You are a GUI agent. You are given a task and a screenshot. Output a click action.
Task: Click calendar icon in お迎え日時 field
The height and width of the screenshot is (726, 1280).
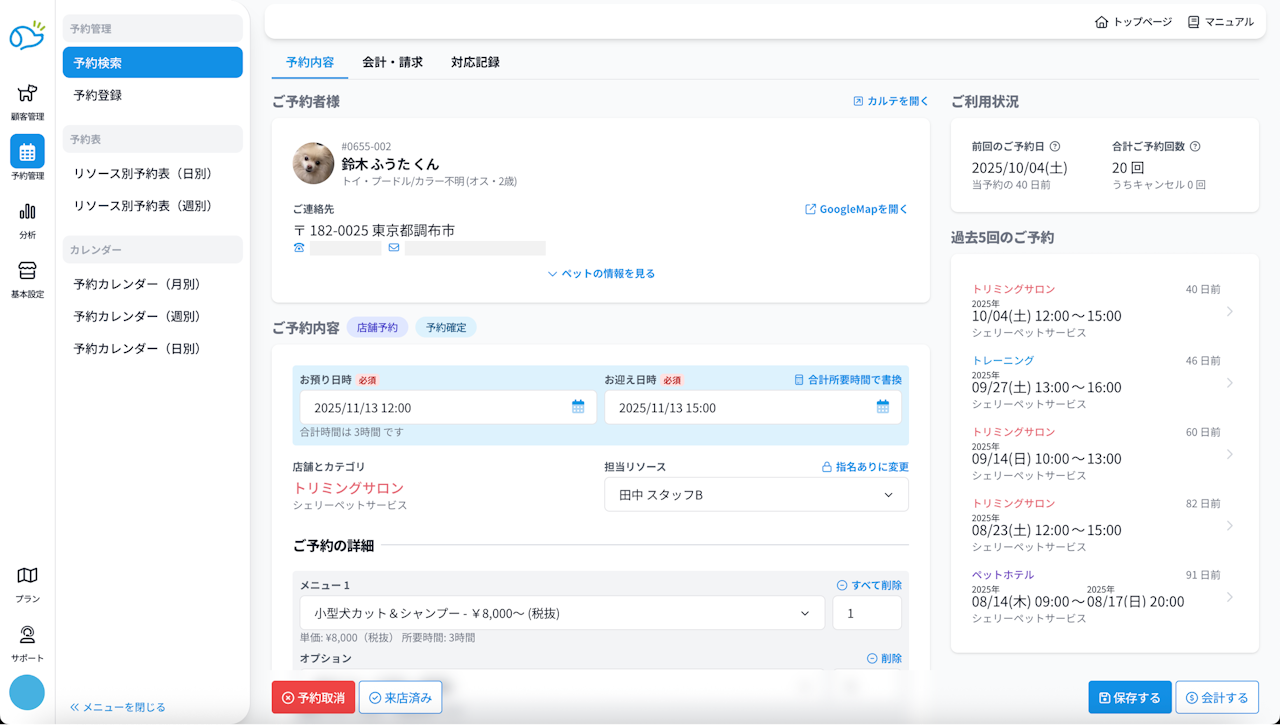(x=883, y=407)
